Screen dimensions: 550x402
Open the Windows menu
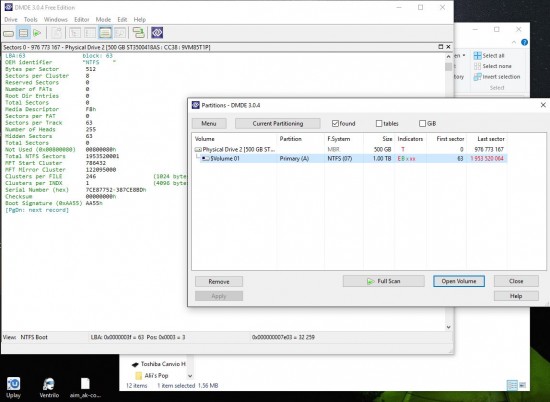click(x=55, y=20)
